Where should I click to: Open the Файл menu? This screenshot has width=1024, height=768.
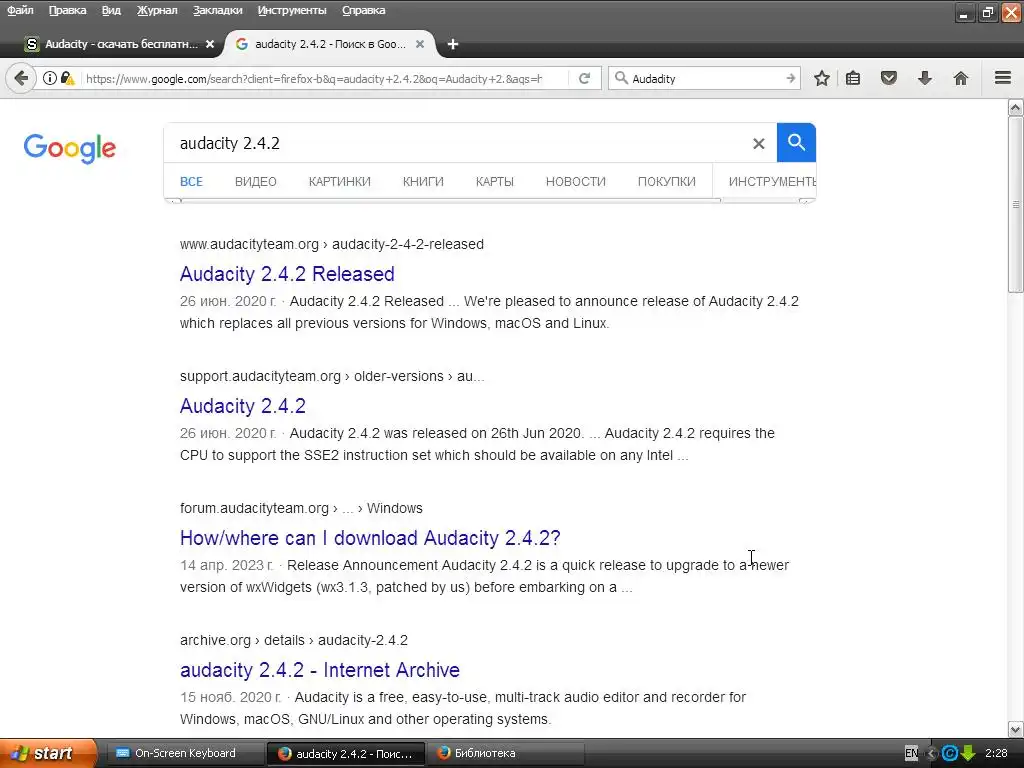[x=20, y=10]
